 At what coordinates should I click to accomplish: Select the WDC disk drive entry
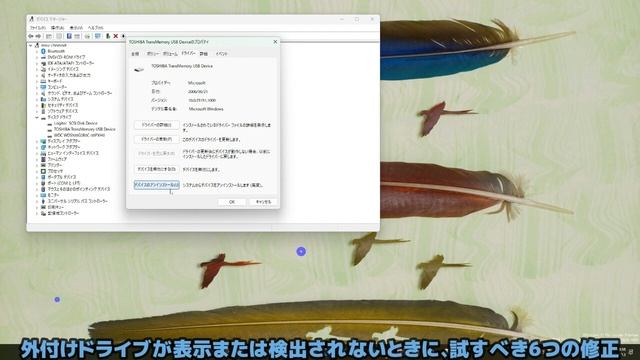tap(79, 135)
